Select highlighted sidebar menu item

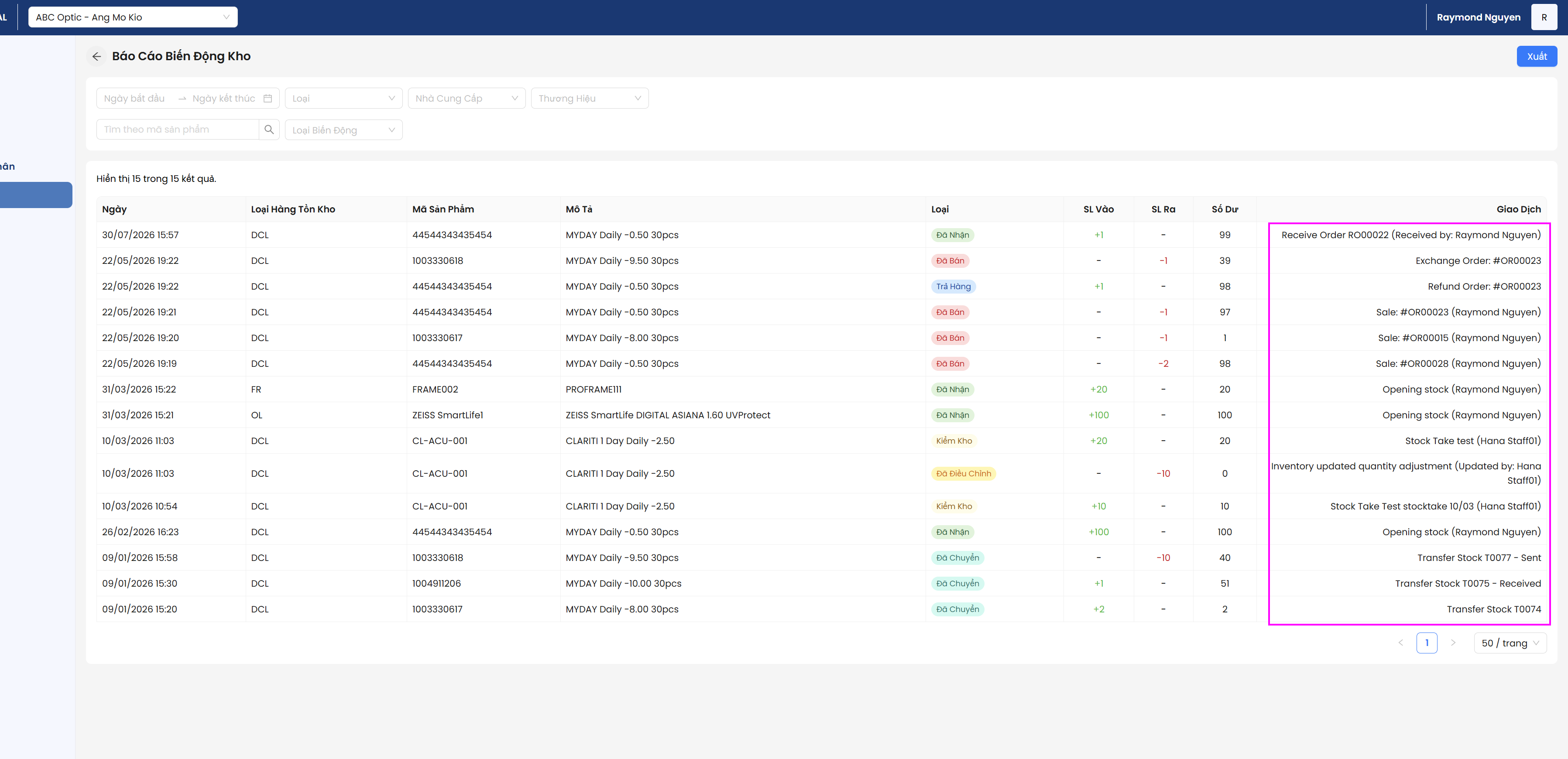tap(36, 195)
